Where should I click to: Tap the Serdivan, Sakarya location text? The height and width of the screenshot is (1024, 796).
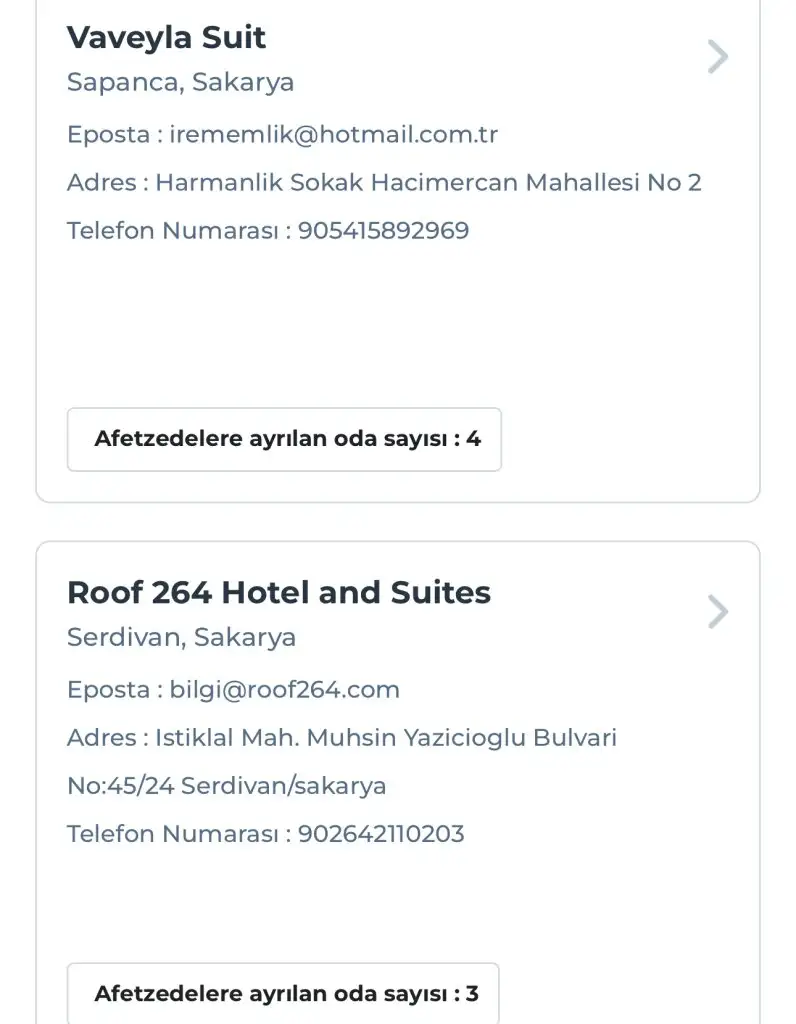pos(181,637)
